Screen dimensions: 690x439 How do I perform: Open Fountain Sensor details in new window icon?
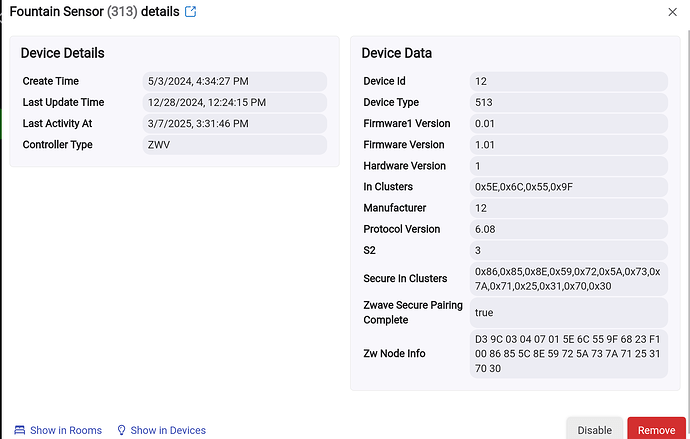191,12
